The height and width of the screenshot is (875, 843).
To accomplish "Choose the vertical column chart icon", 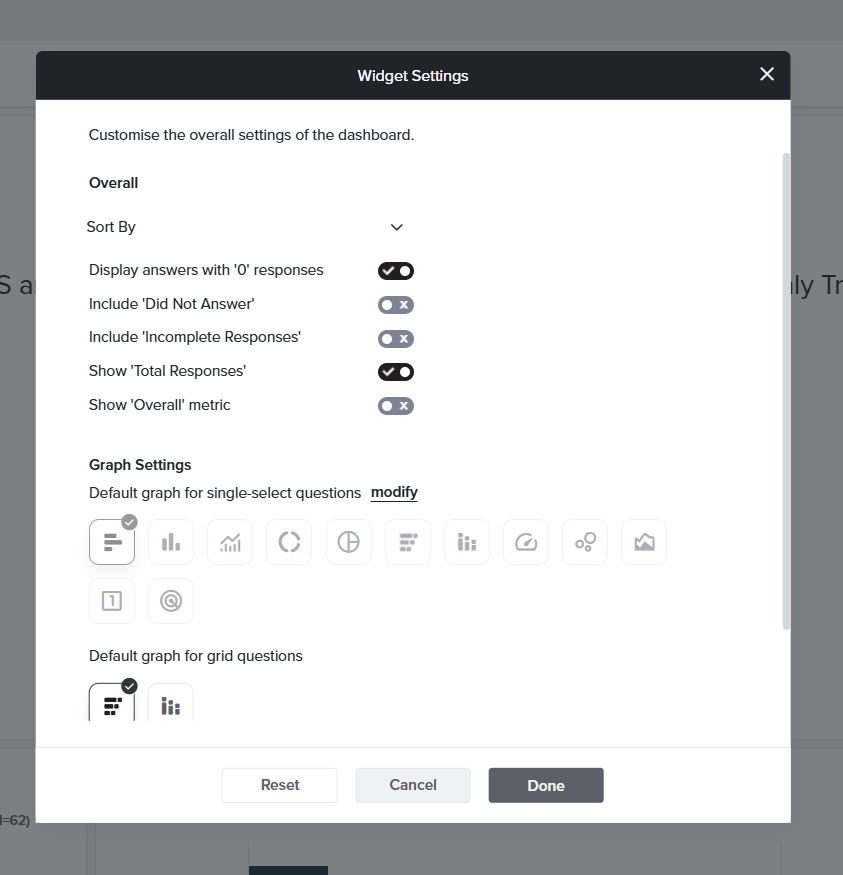I will [171, 542].
